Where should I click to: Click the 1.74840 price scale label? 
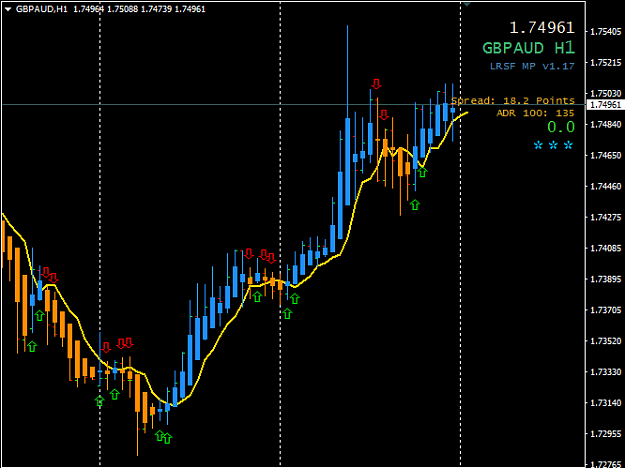pos(605,124)
